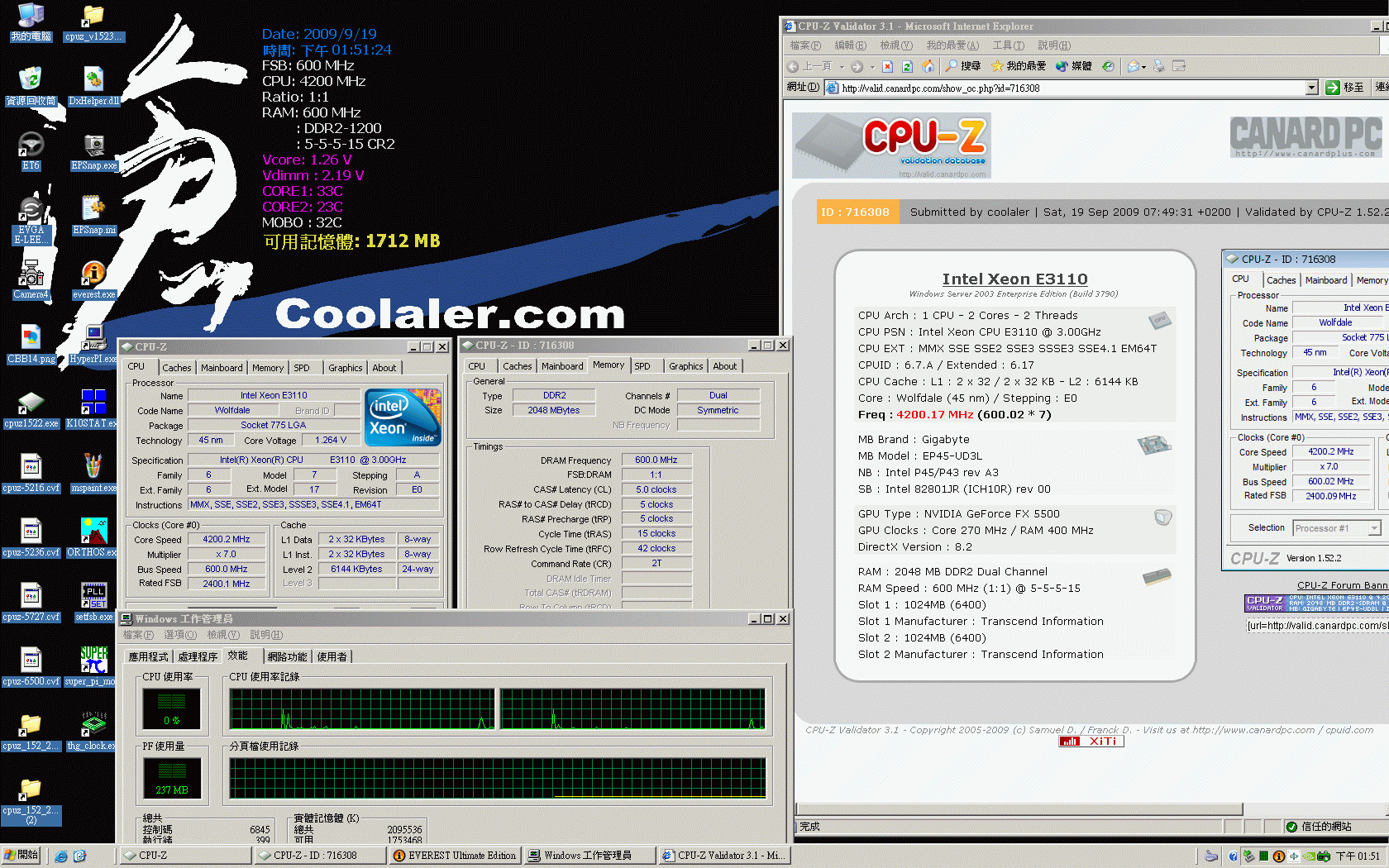Open the My Computer desktop icon
Image resolution: width=1389 pixels, height=868 pixels.
pyautogui.click(x=31, y=22)
